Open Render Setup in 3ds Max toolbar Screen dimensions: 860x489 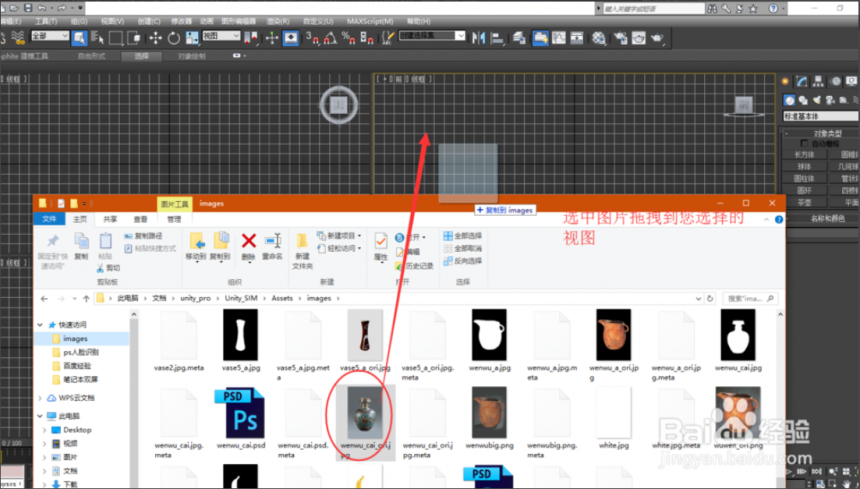(x=620, y=38)
